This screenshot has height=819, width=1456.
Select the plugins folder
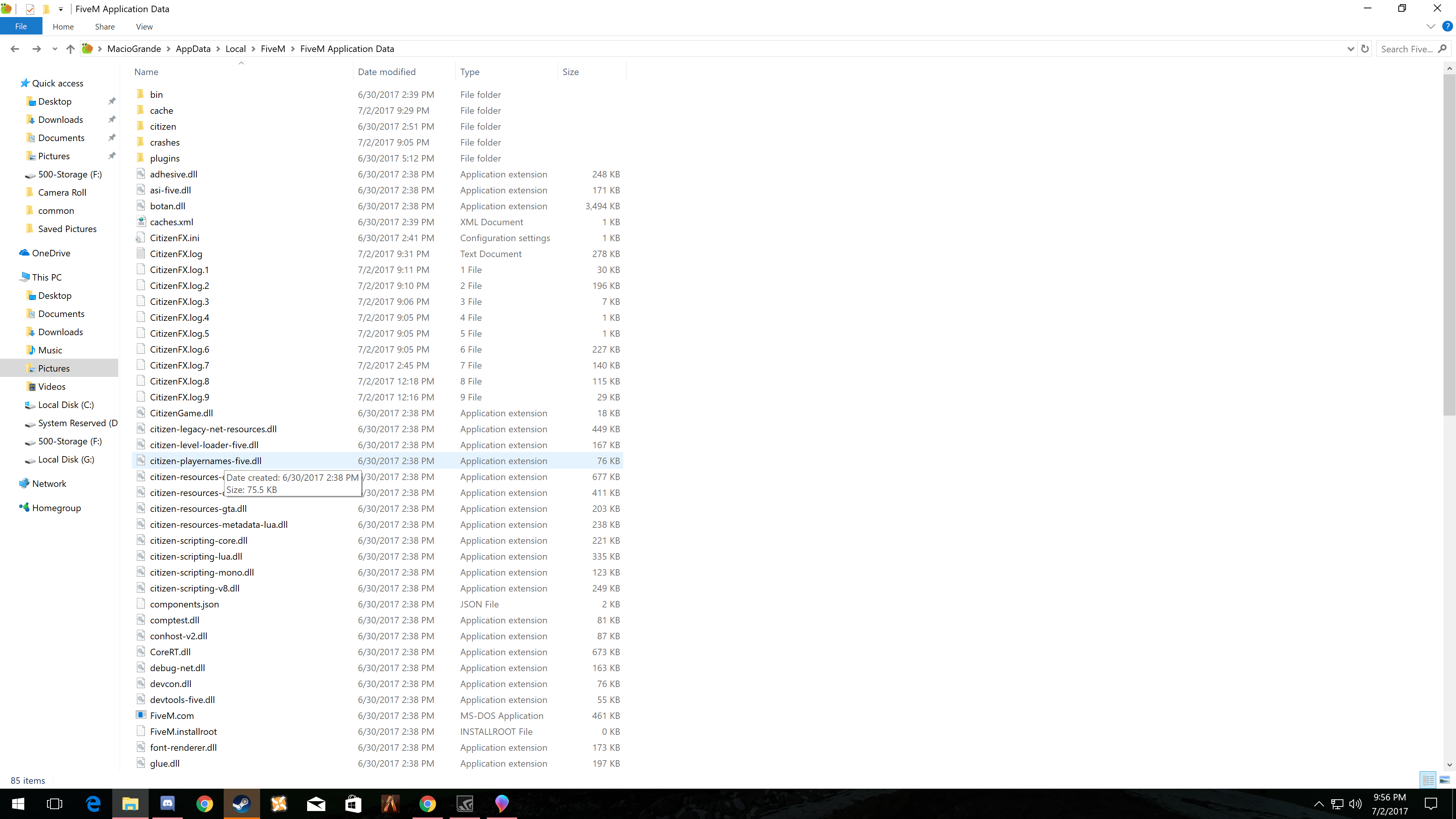coord(165,158)
